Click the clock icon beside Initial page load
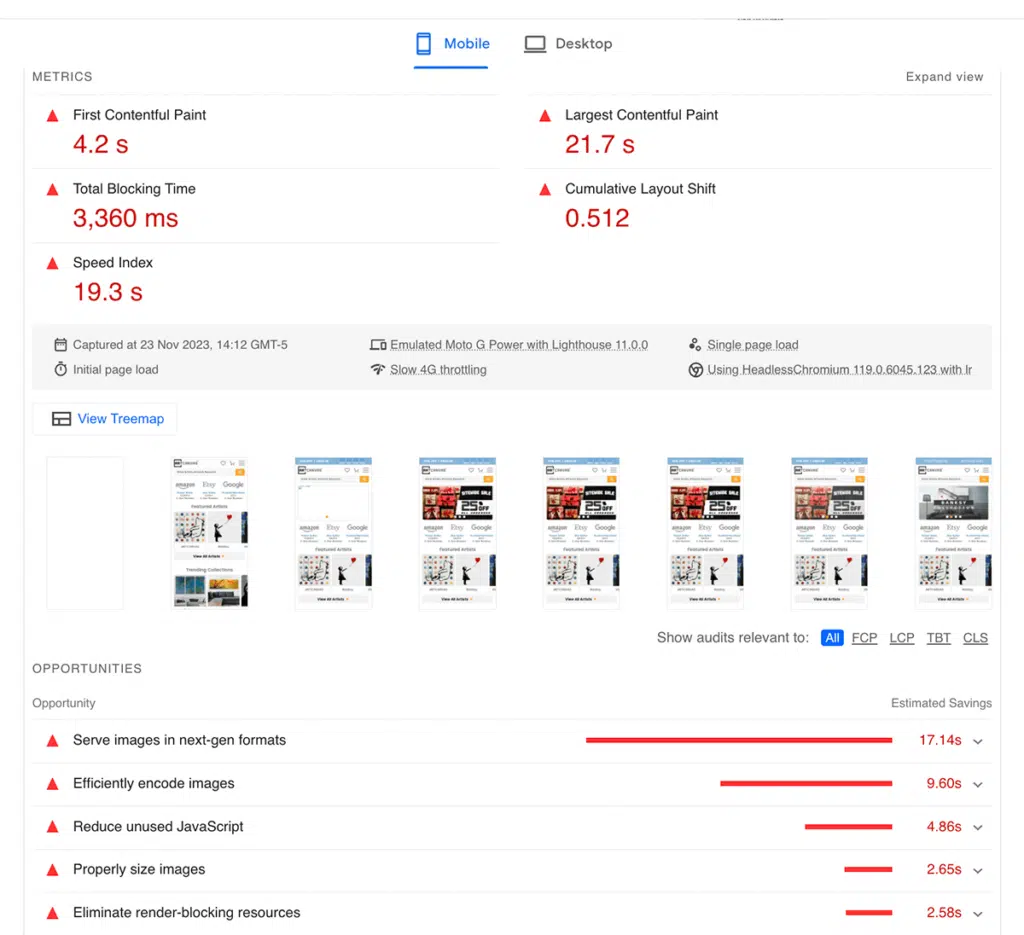This screenshot has width=1024, height=935. pos(61,369)
